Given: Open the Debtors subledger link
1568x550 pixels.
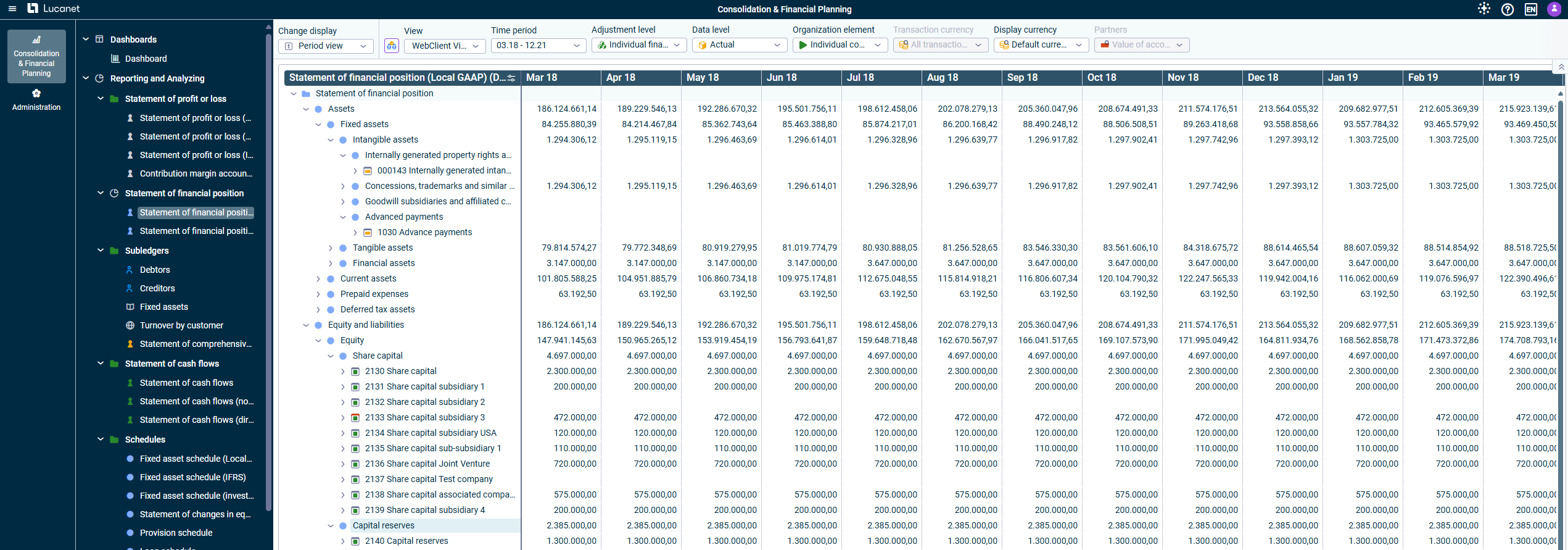Looking at the screenshot, I should [x=155, y=270].
